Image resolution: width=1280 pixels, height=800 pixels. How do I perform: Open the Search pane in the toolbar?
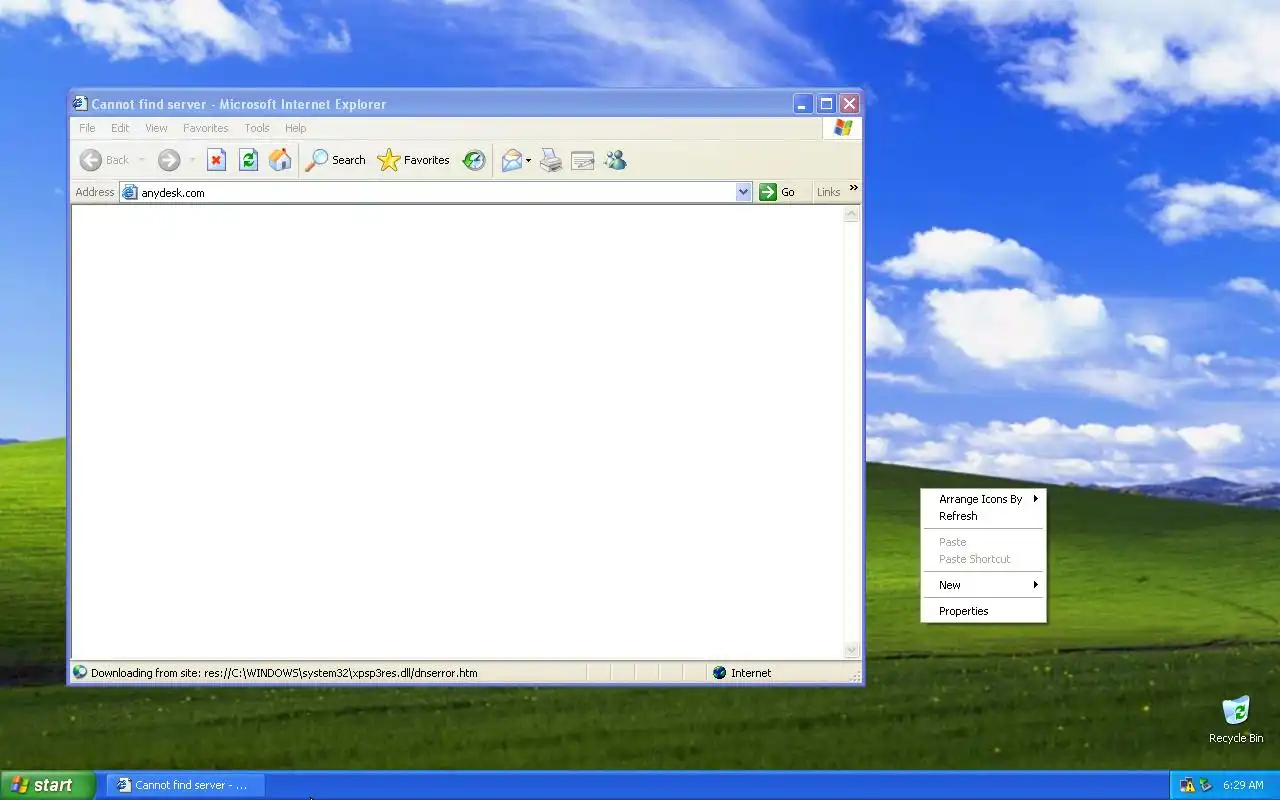336,160
